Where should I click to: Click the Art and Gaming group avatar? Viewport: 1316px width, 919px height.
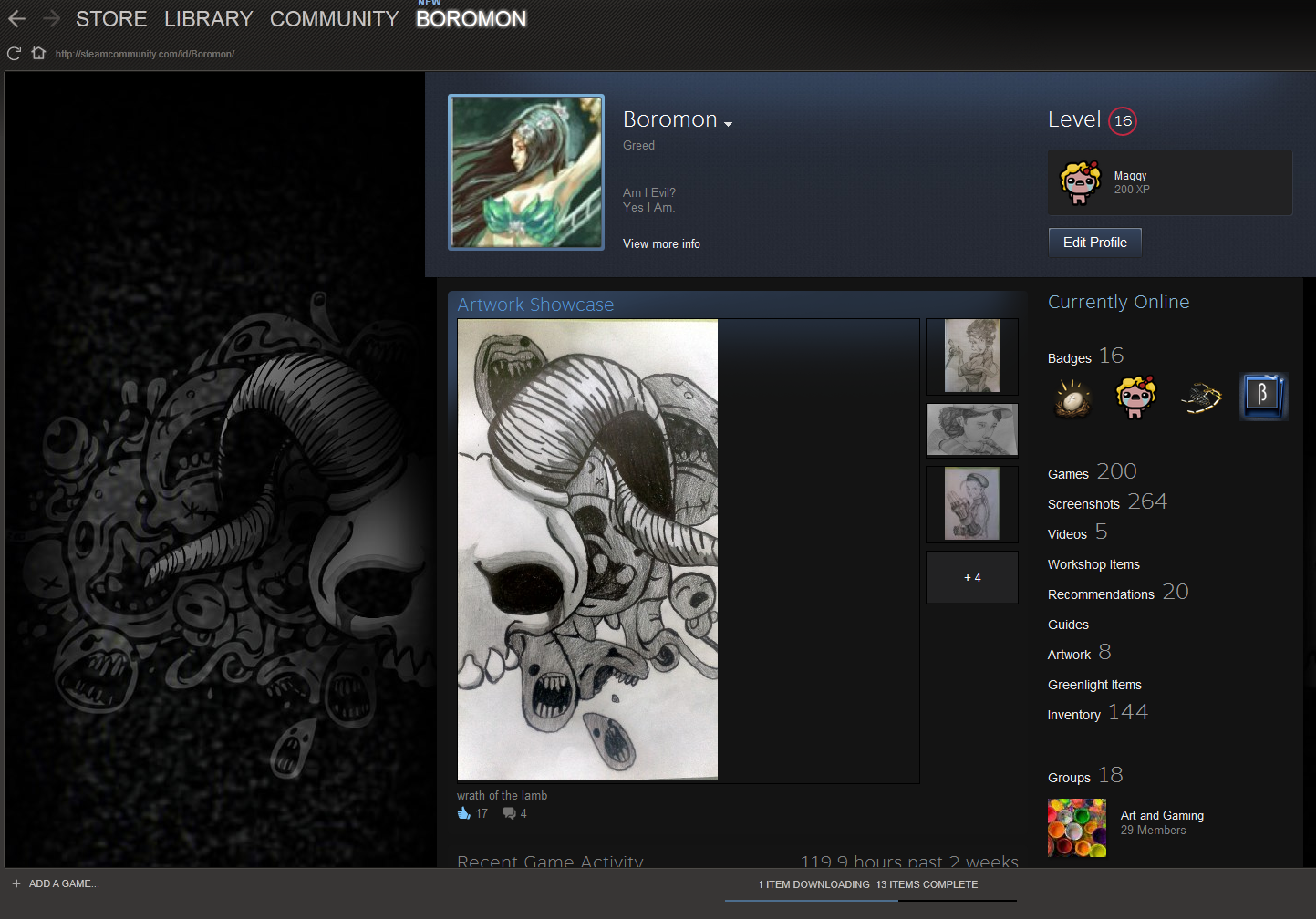1076,827
